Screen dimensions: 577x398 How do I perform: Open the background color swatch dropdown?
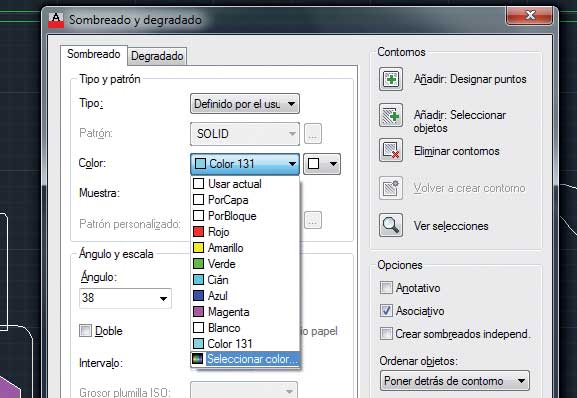[322, 164]
